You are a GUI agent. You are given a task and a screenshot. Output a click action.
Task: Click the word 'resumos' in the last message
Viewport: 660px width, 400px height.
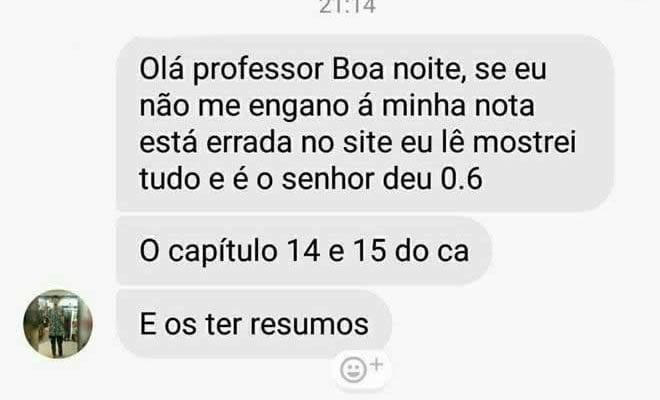click(309, 325)
